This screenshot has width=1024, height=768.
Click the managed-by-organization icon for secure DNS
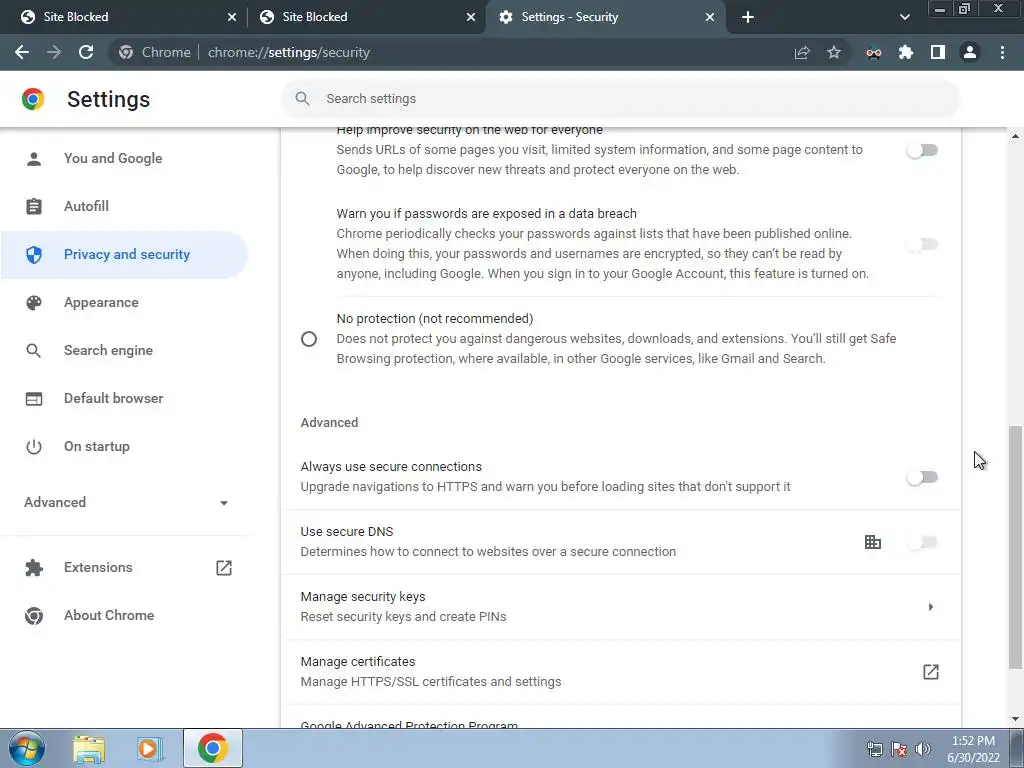pos(872,542)
